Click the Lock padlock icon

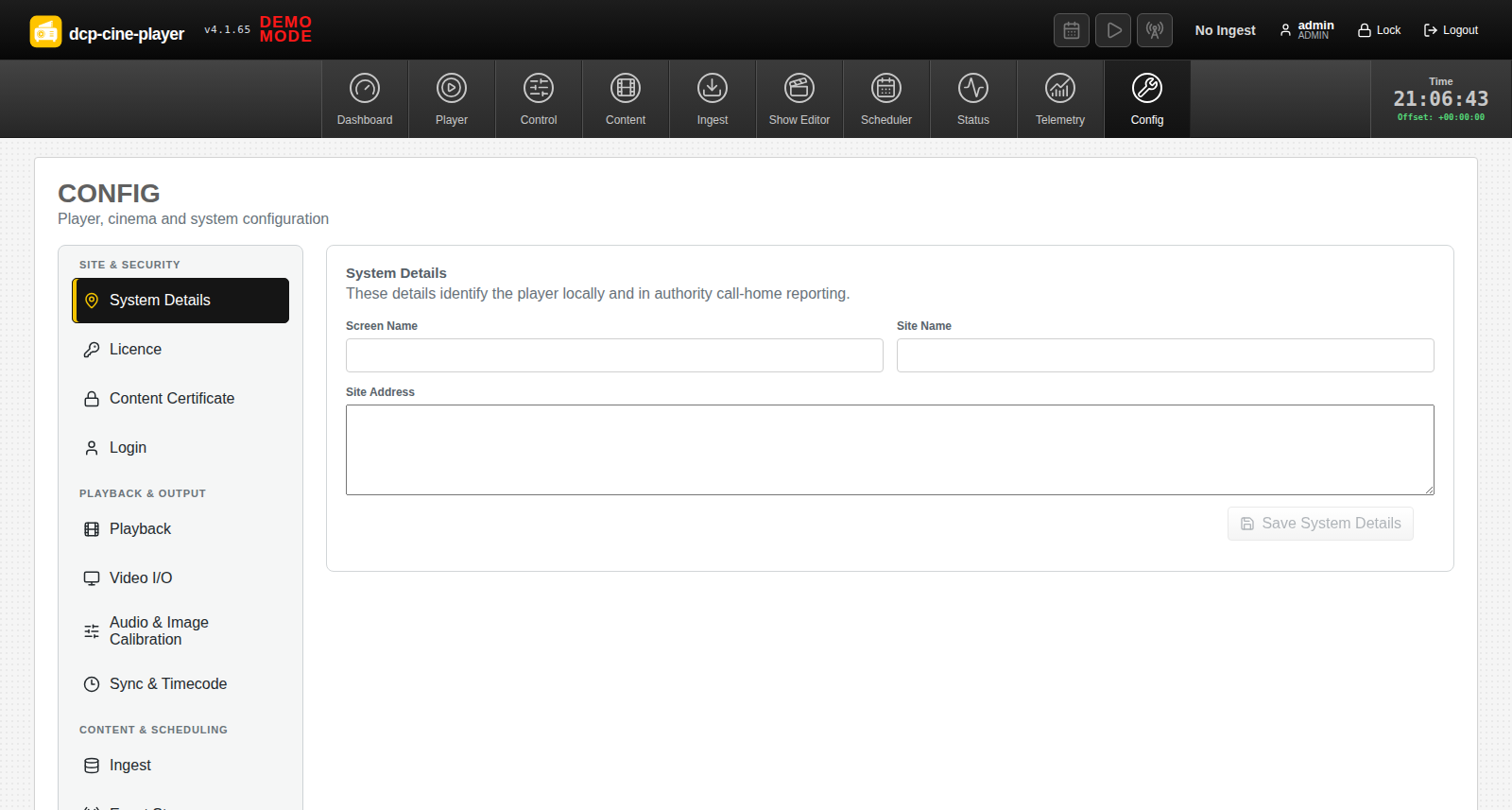pos(1365,30)
